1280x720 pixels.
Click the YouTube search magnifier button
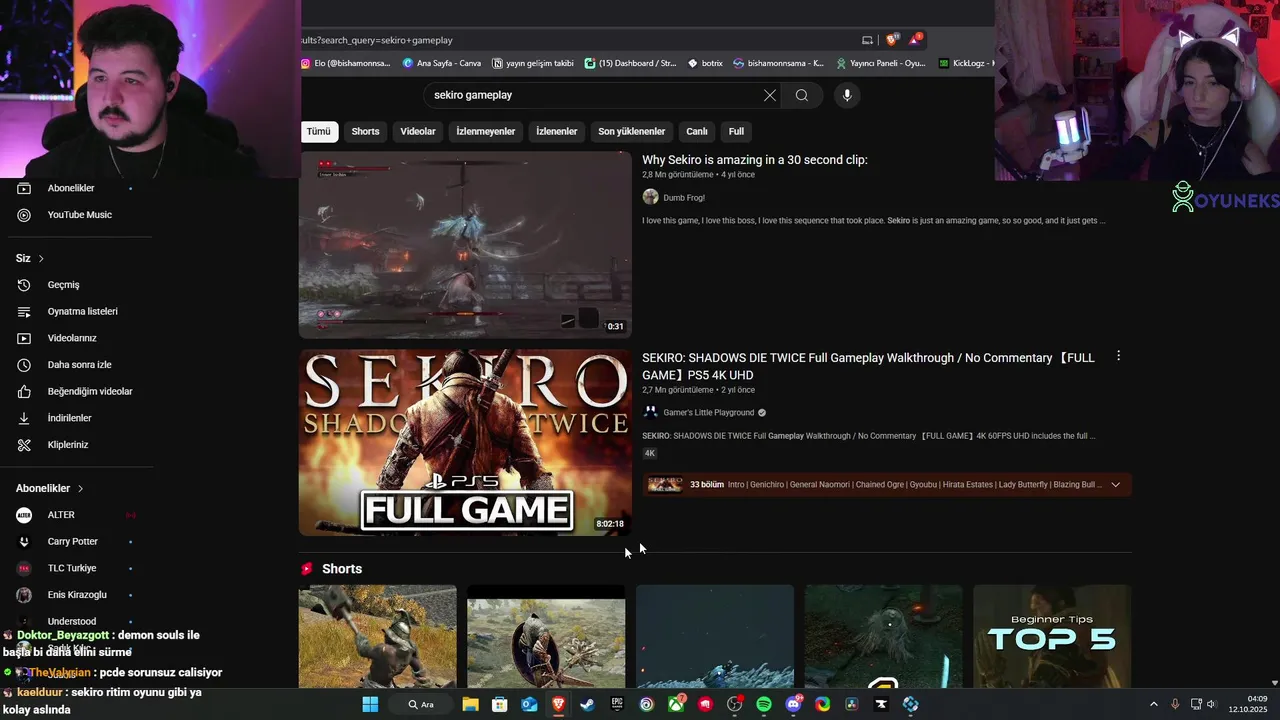click(802, 95)
